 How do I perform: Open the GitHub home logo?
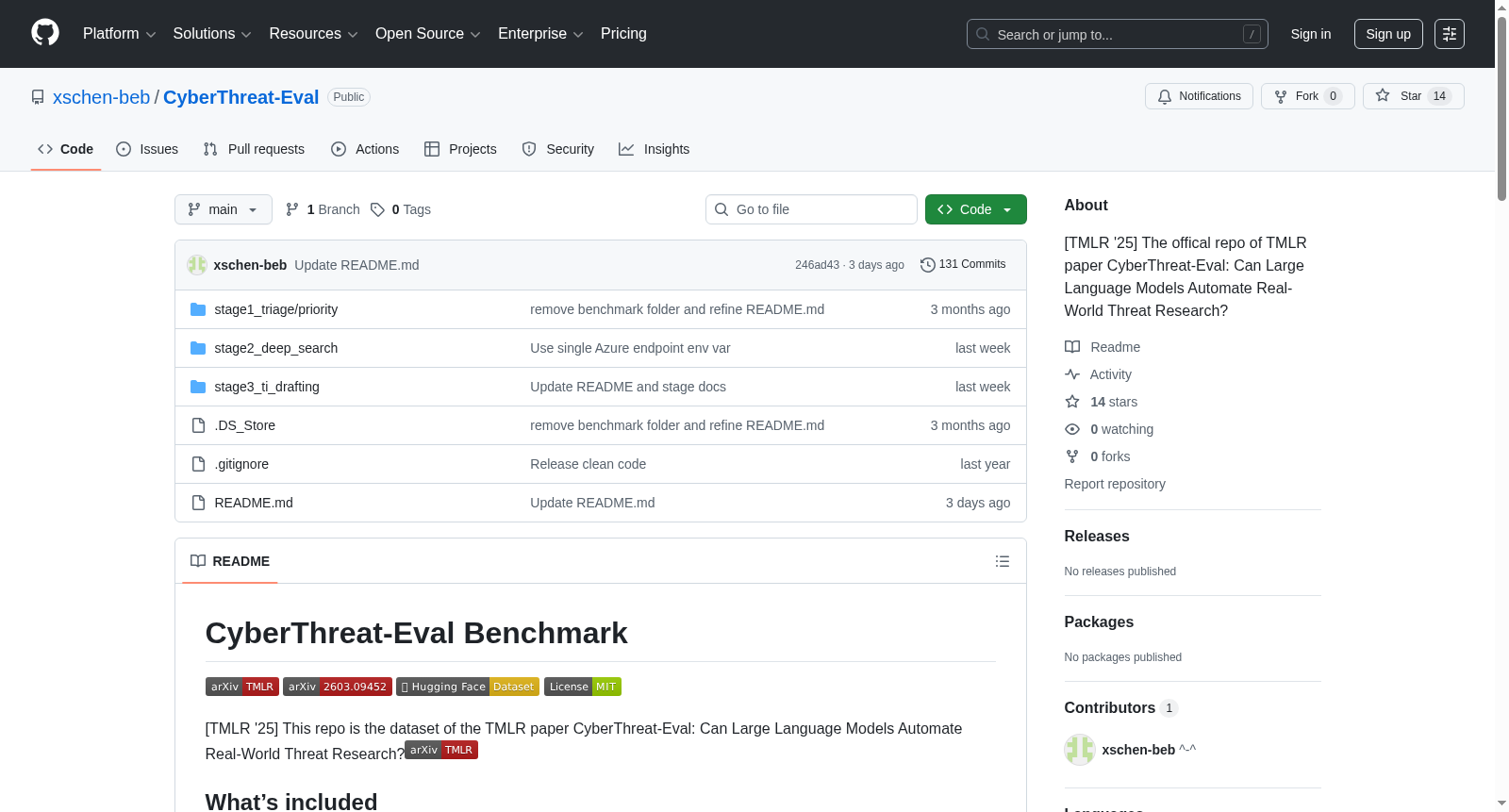[45, 33]
